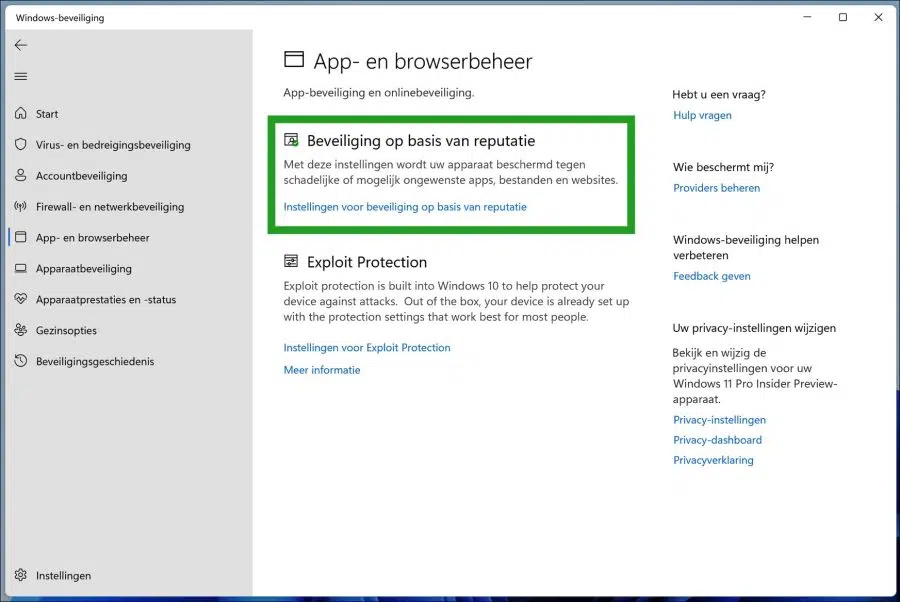The width and height of the screenshot is (900, 602).
Task: Select Gezinsopties in the sidebar
Action: (66, 331)
